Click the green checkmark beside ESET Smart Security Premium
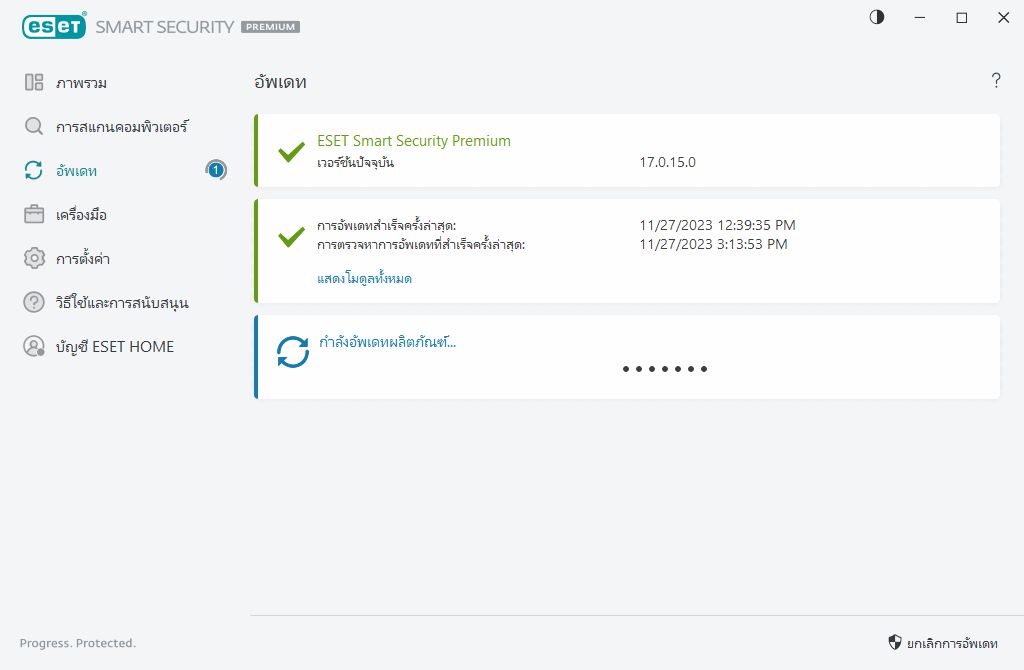The image size is (1024, 670). pyautogui.click(x=291, y=152)
